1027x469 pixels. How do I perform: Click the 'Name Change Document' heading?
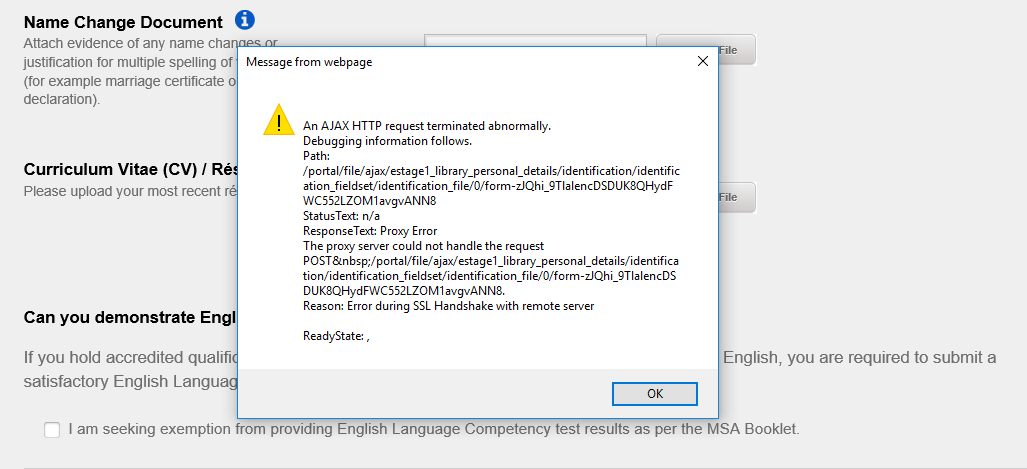pyautogui.click(x=123, y=22)
